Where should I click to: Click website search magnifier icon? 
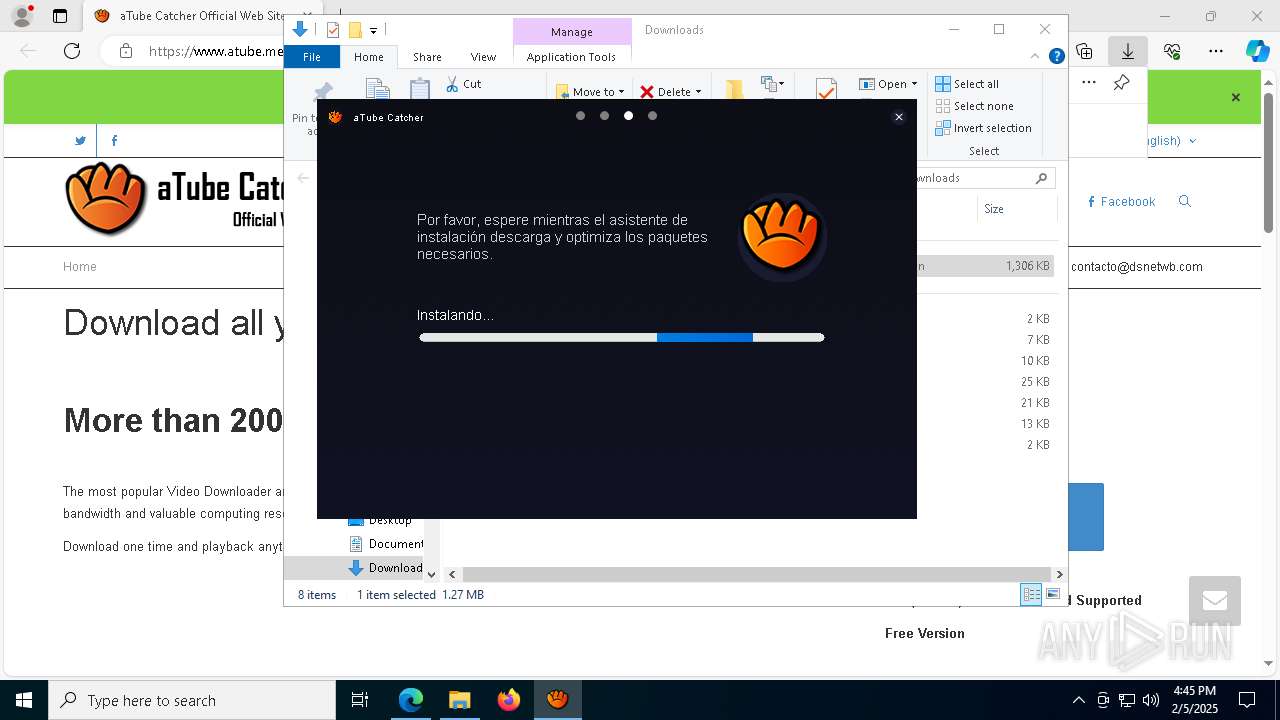[x=1185, y=201]
